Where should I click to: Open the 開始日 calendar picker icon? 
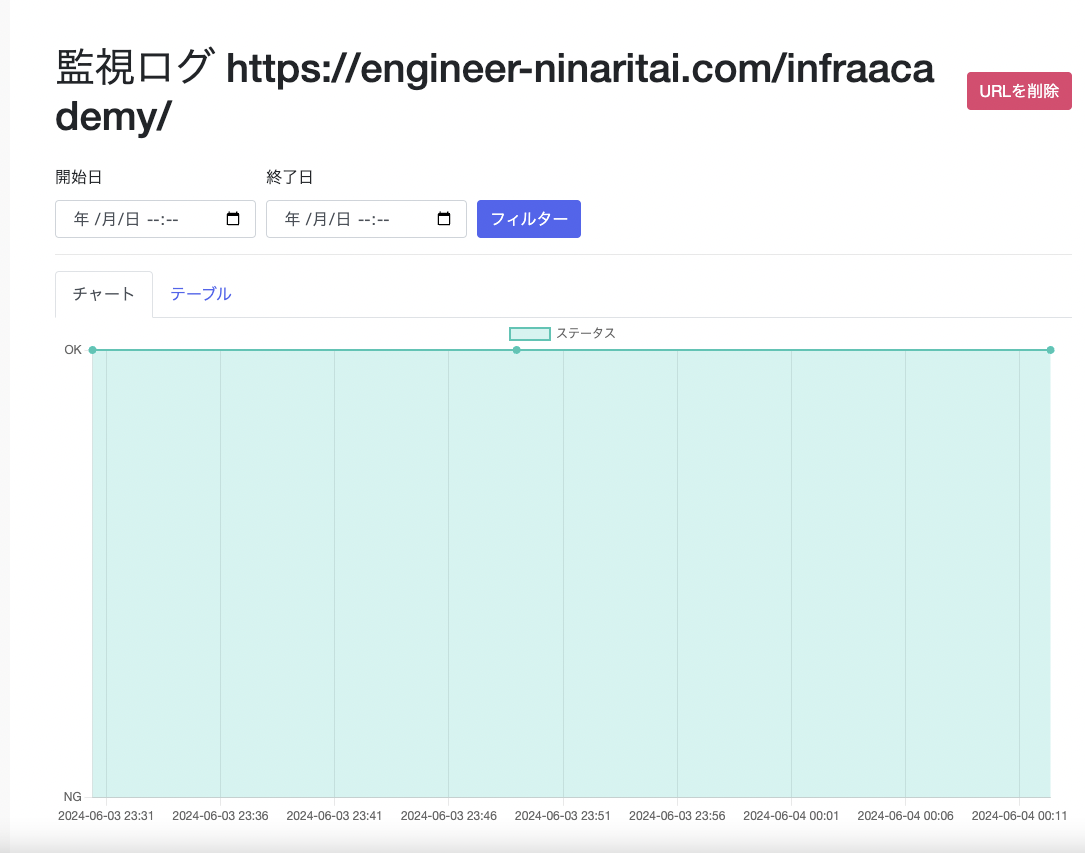235,219
